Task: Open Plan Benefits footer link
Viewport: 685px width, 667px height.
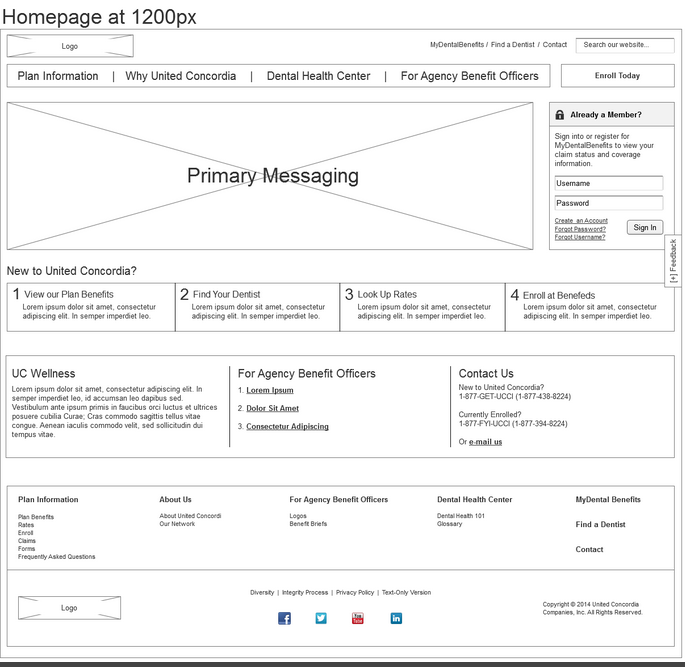Action: coord(36,517)
